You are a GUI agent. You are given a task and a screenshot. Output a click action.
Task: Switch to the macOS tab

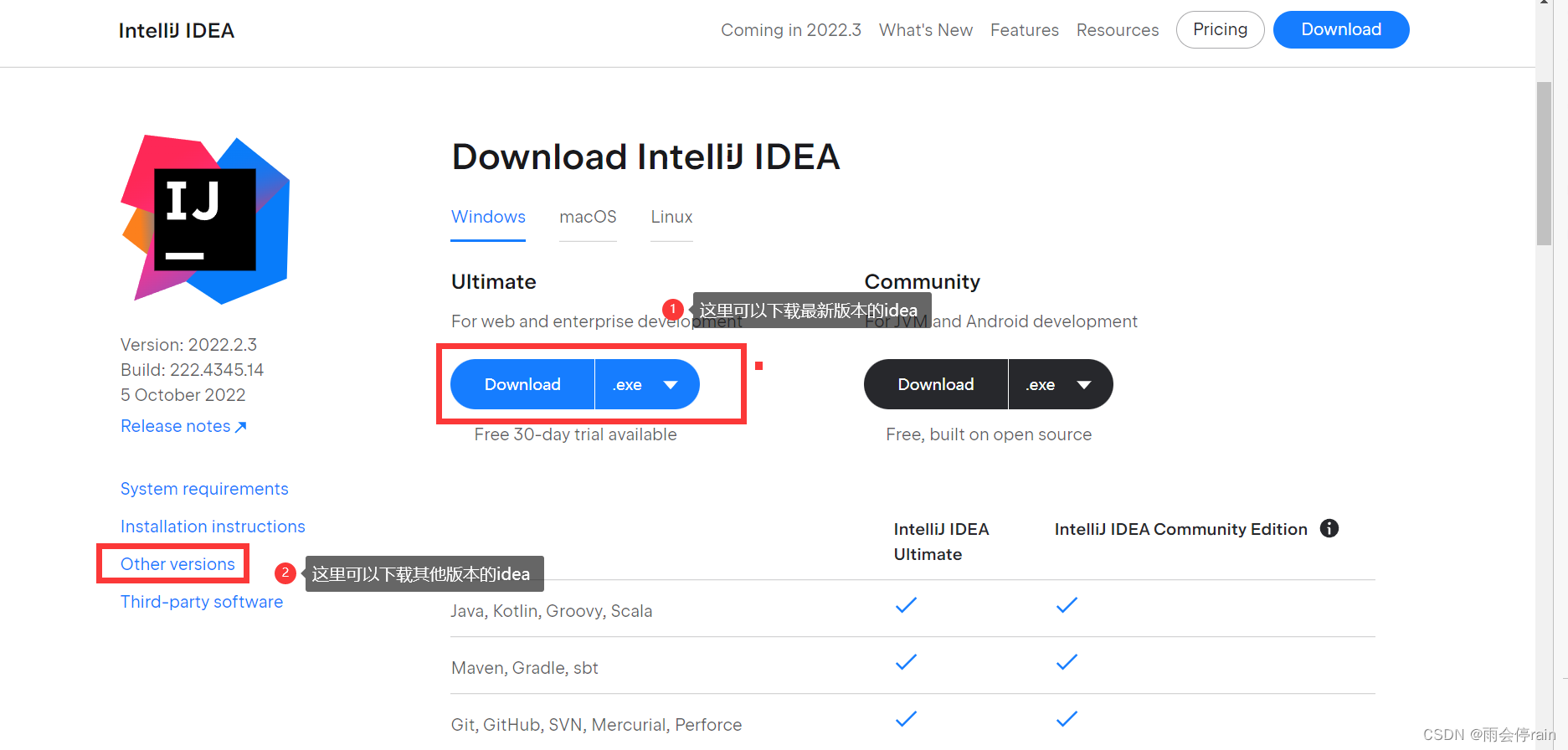pos(588,217)
